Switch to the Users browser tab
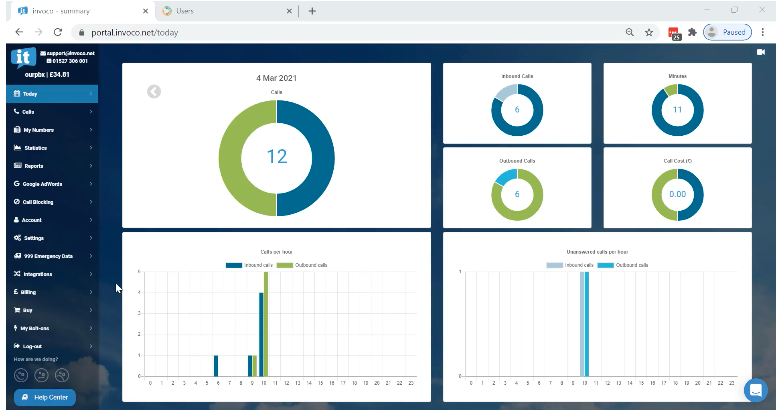Screen dimensions: 776x410 [227, 11]
